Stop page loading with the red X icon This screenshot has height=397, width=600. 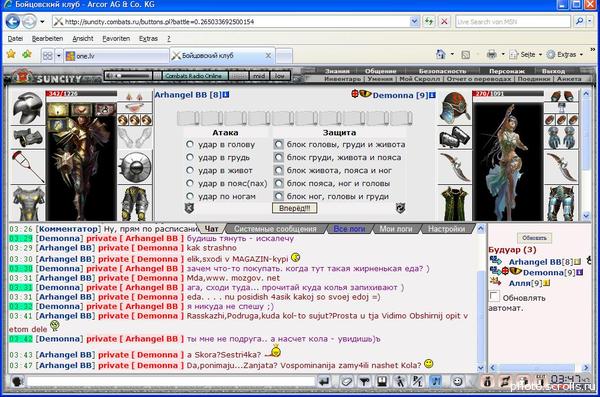444,21
